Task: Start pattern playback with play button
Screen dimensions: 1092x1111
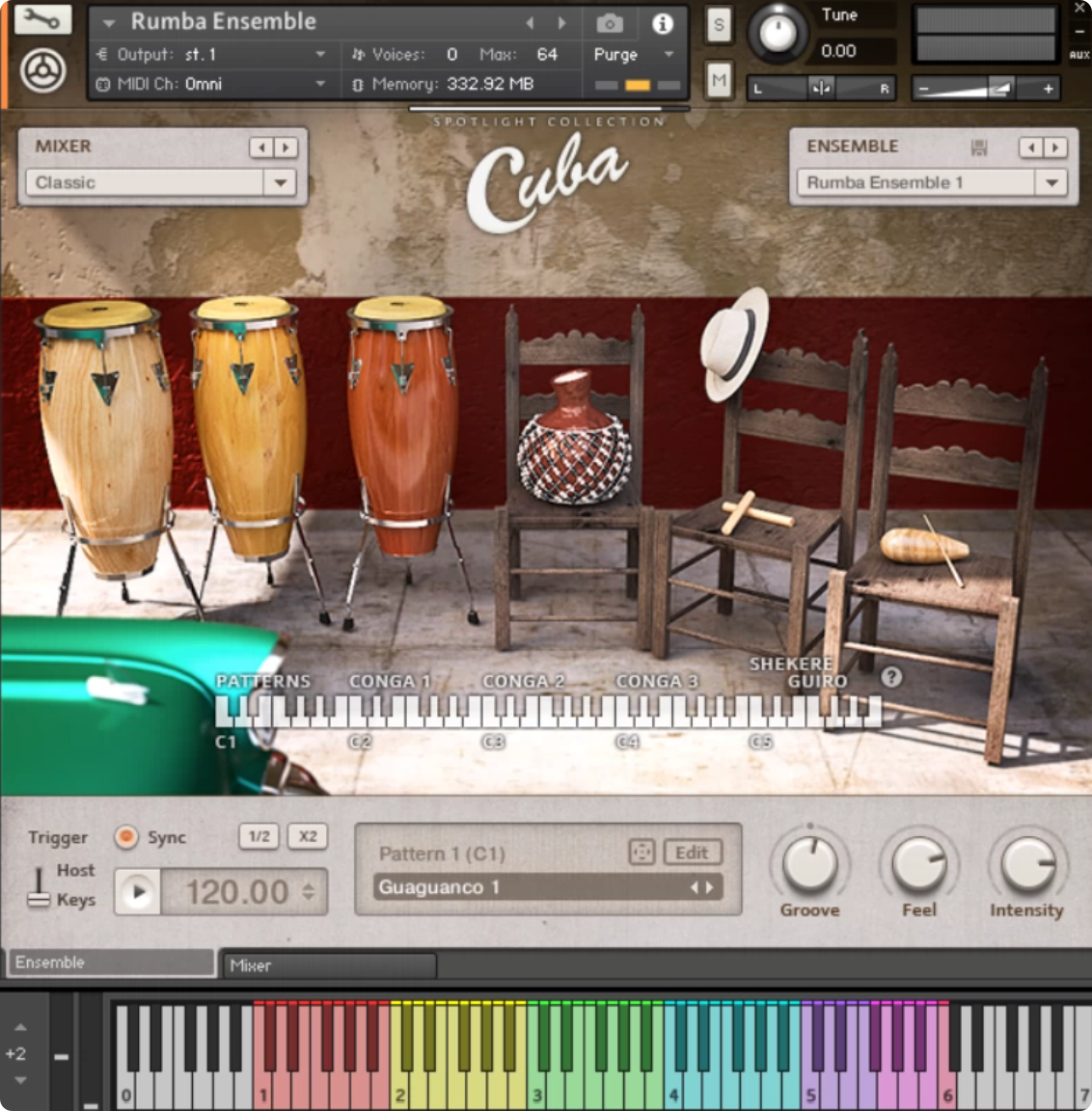Action: [x=138, y=892]
